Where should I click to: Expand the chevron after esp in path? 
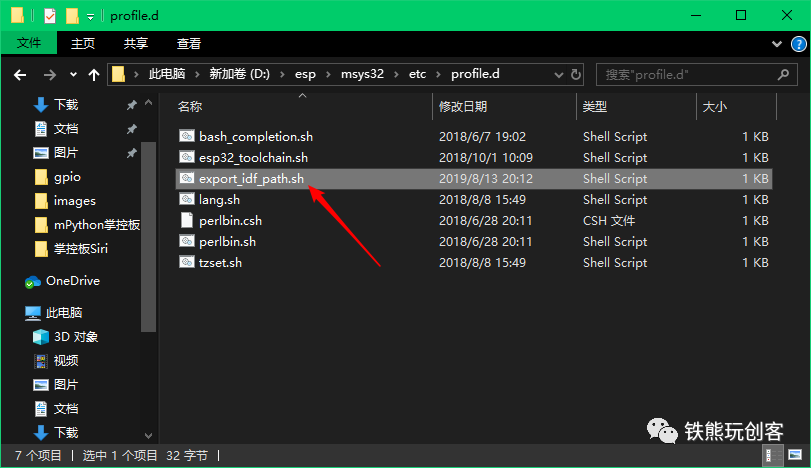click(328, 74)
